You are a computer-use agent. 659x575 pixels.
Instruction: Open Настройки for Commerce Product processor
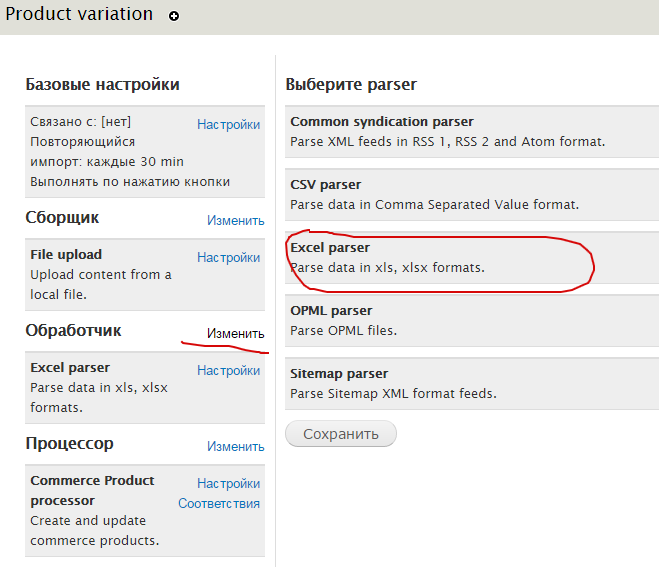[228, 483]
